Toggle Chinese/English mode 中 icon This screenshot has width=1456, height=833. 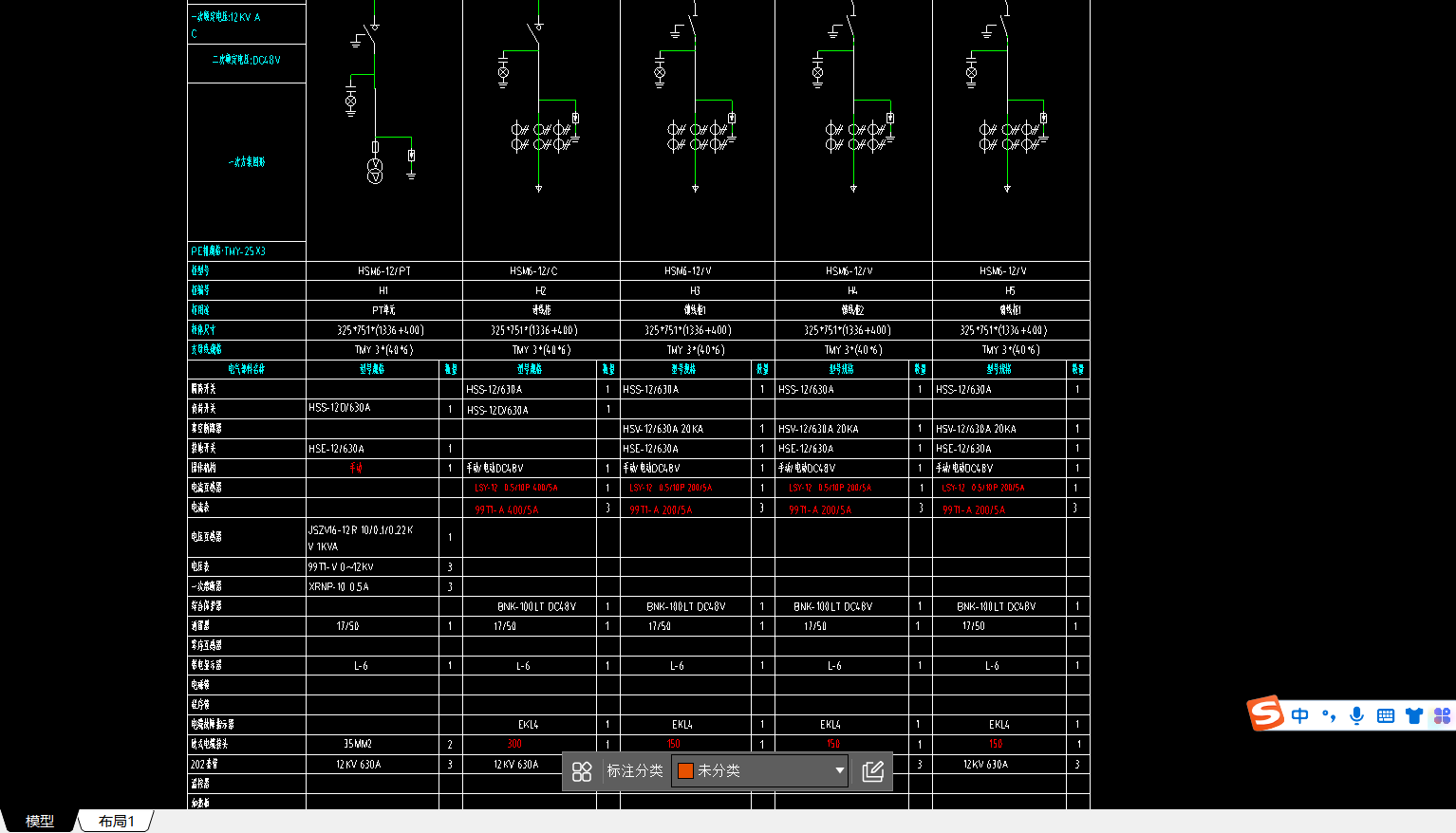pos(1300,716)
